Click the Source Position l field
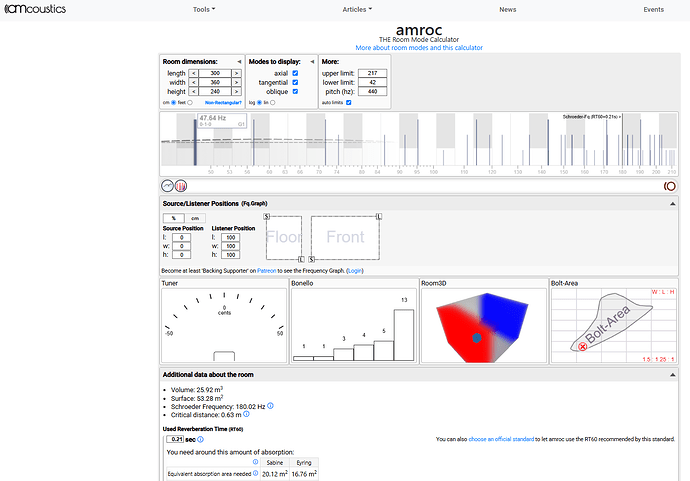The width and height of the screenshot is (690, 481). pyautogui.click(x=181, y=237)
